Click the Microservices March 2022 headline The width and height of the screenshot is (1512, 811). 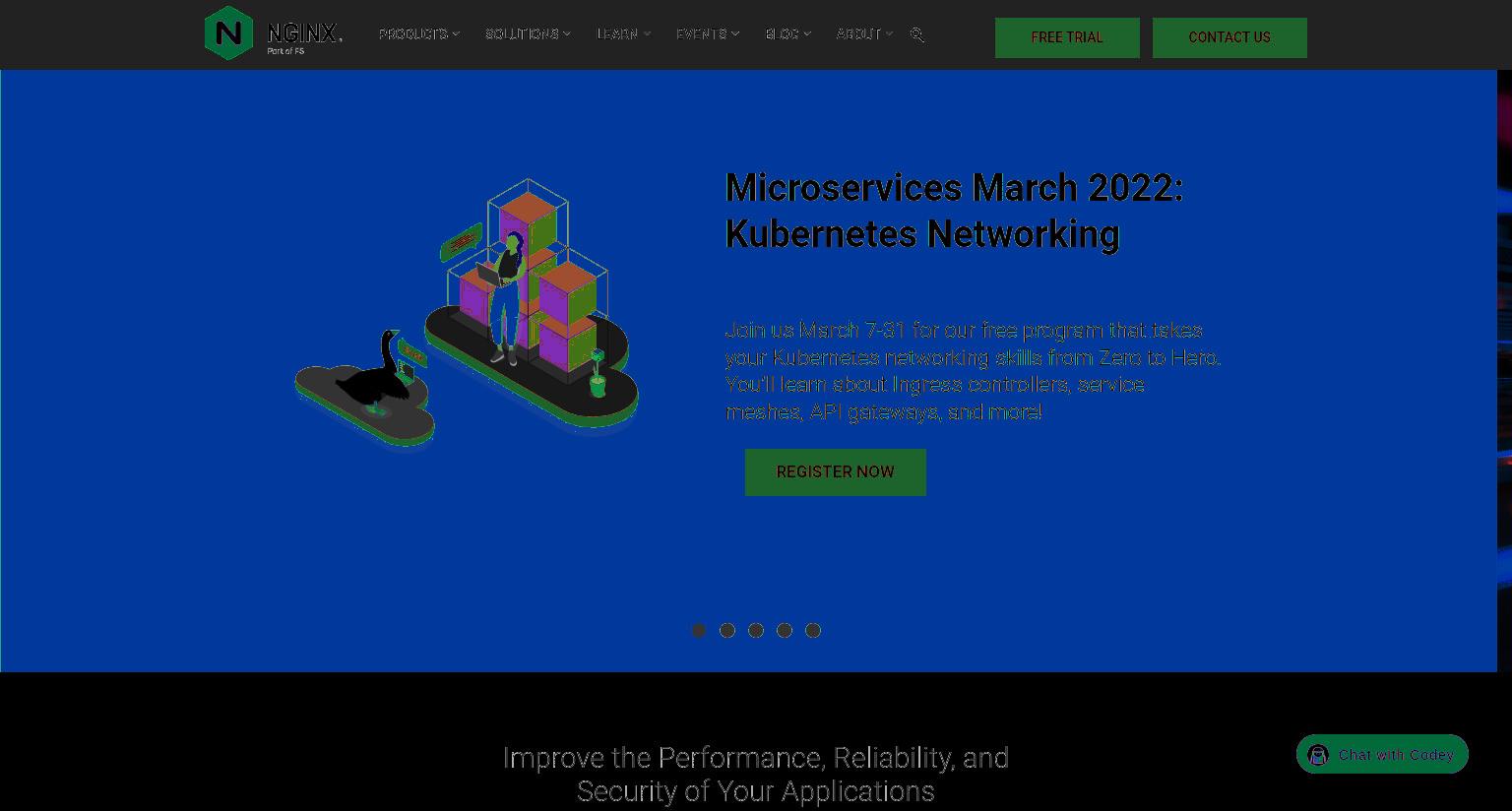[954, 211]
